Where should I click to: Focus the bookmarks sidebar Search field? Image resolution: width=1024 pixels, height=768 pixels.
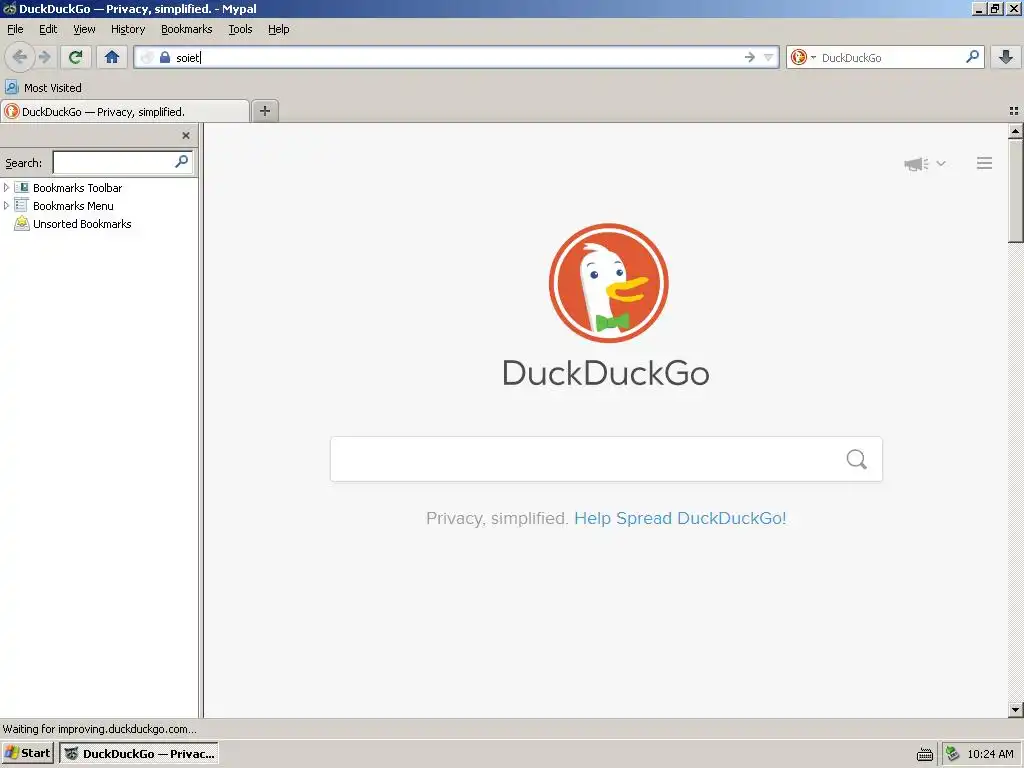[x=123, y=162]
